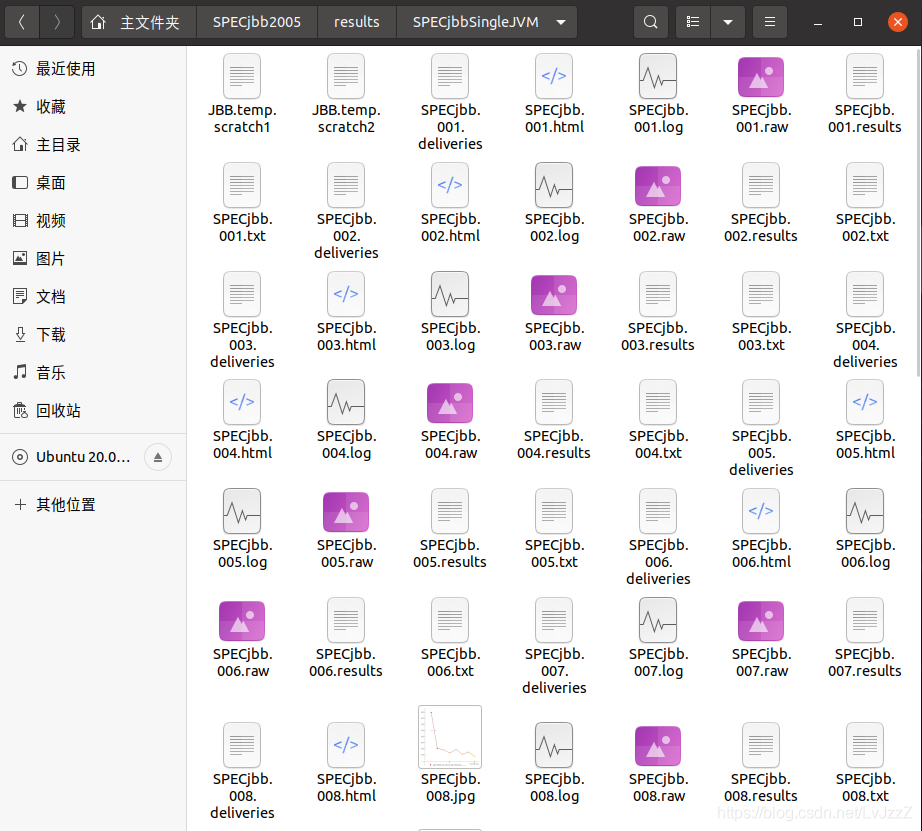This screenshot has width=922, height=831.
Task: Select SPECjbb.005.html file icon
Action: 865,402
